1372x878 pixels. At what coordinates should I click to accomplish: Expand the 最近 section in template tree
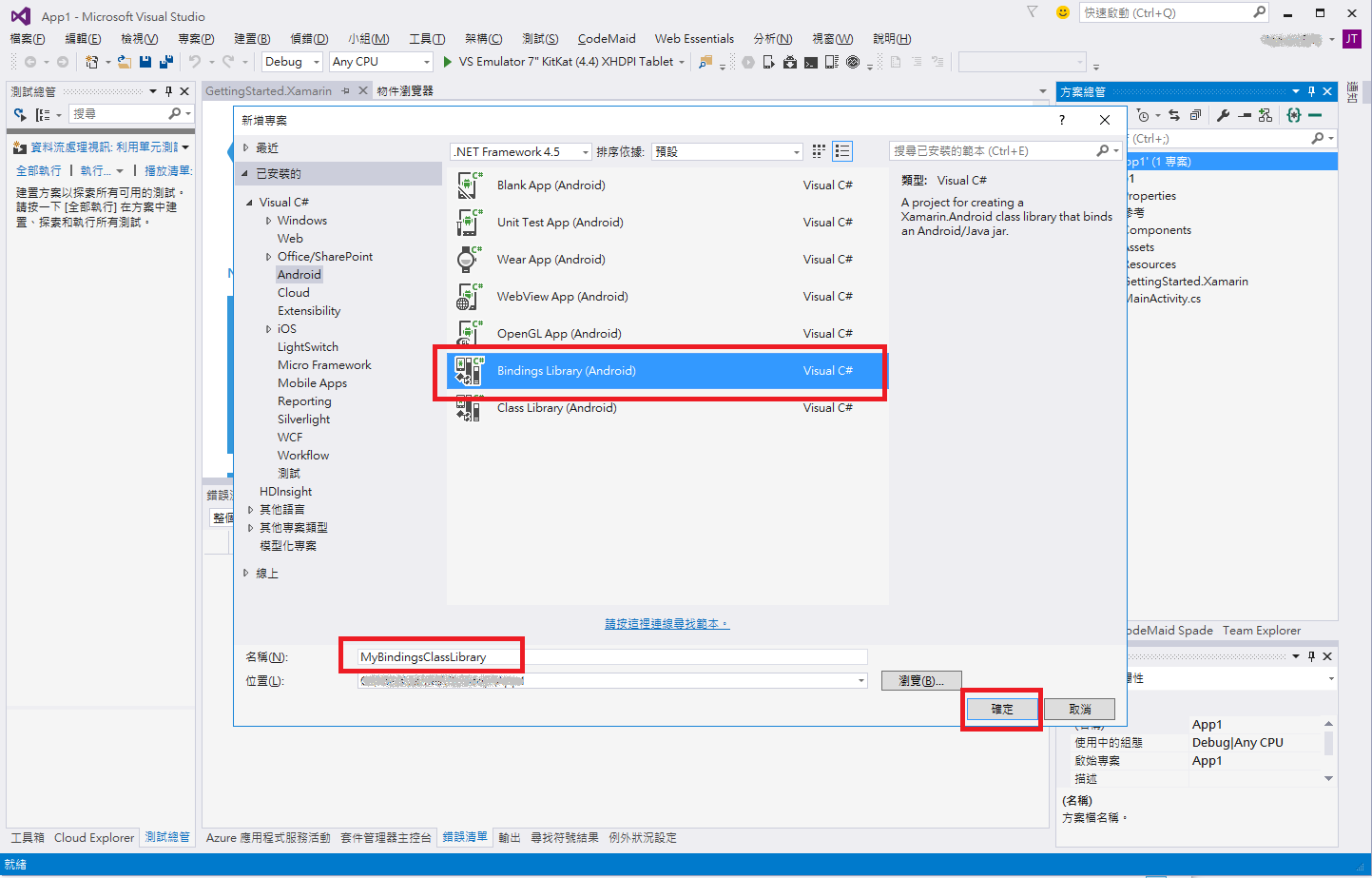[245, 147]
